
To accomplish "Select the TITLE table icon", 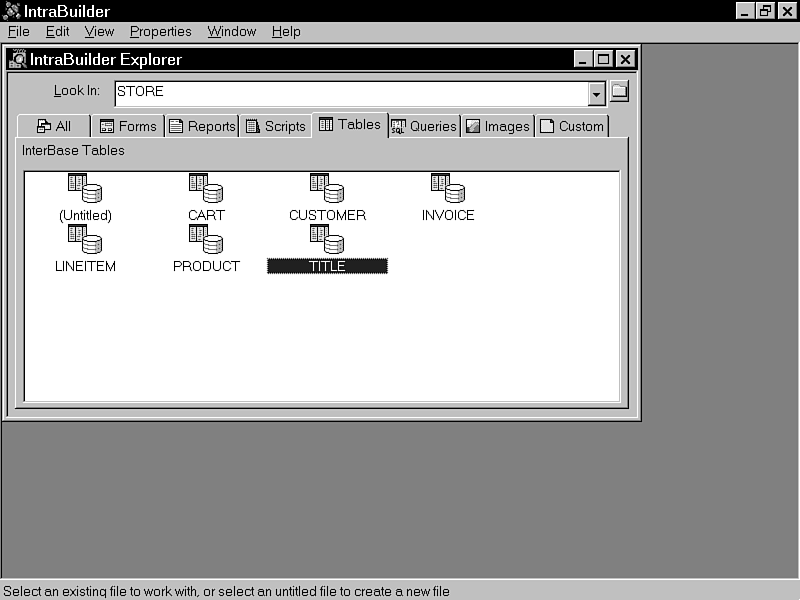I will (327, 240).
